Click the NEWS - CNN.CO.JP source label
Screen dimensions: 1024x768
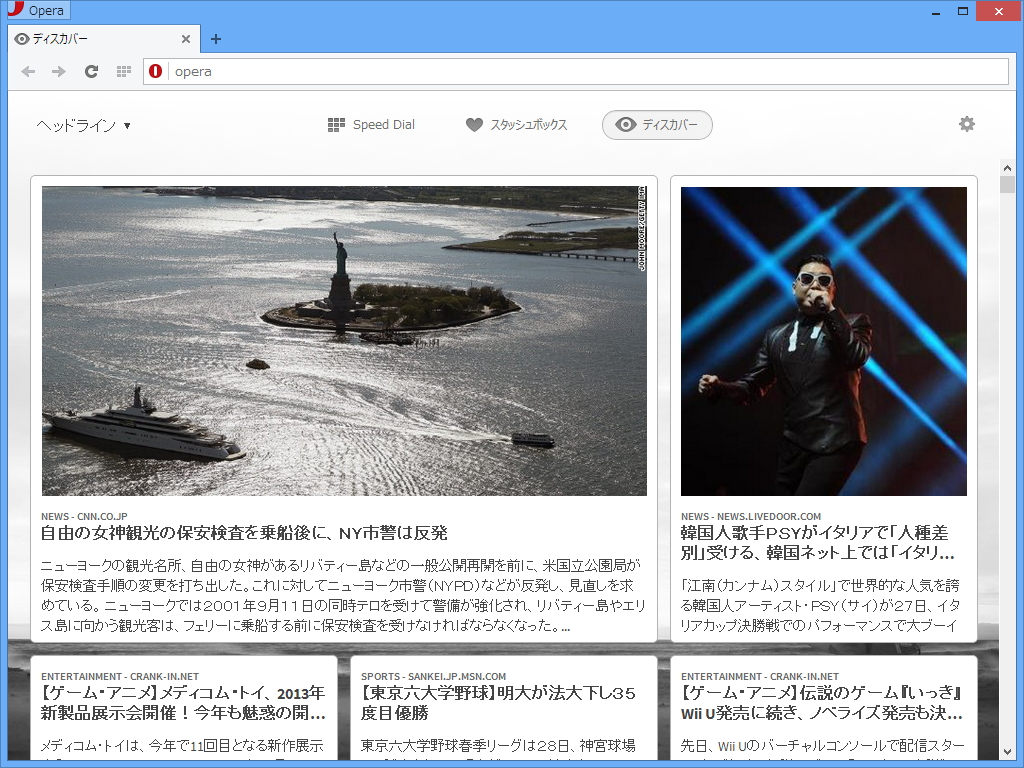point(84,517)
